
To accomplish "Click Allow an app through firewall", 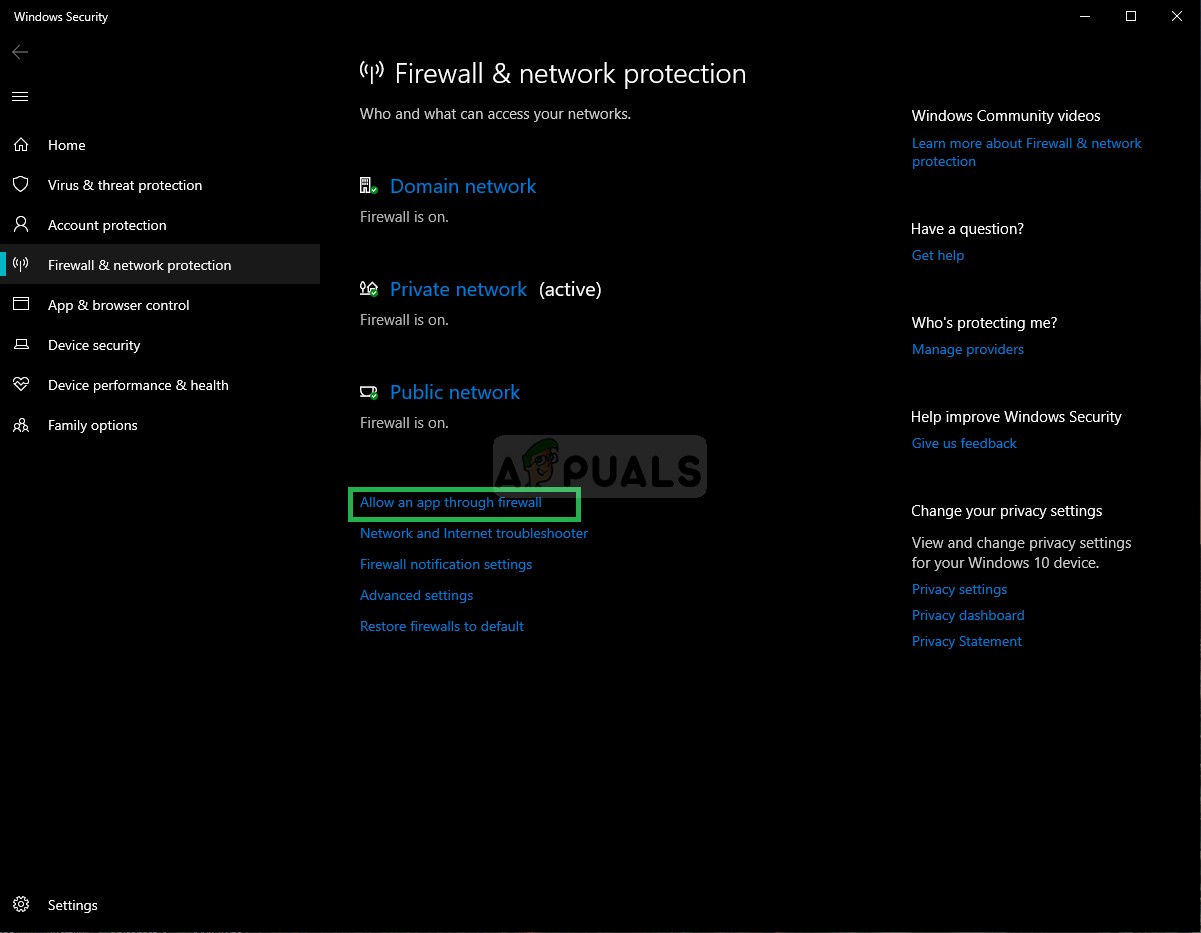I will click(450, 502).
